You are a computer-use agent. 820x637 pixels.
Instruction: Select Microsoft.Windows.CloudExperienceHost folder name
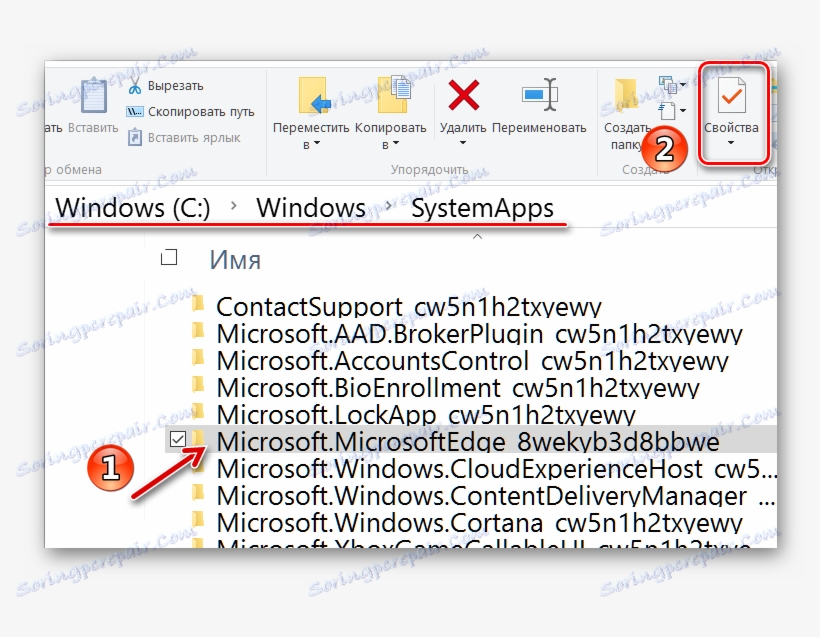[x=496, y=469]
